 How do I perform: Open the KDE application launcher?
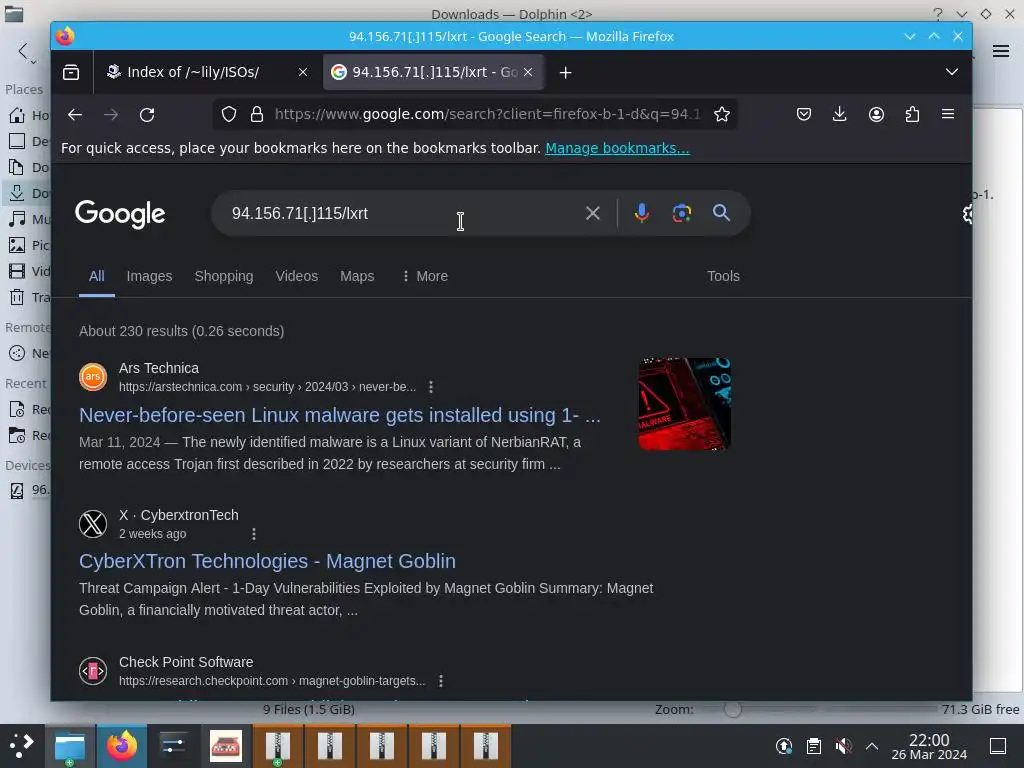point(22,745)
